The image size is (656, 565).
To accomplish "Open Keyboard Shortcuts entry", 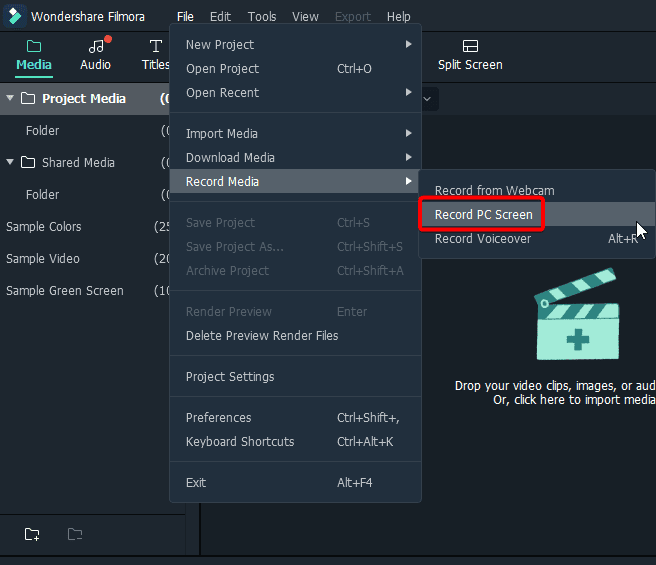I will [295, 442].
